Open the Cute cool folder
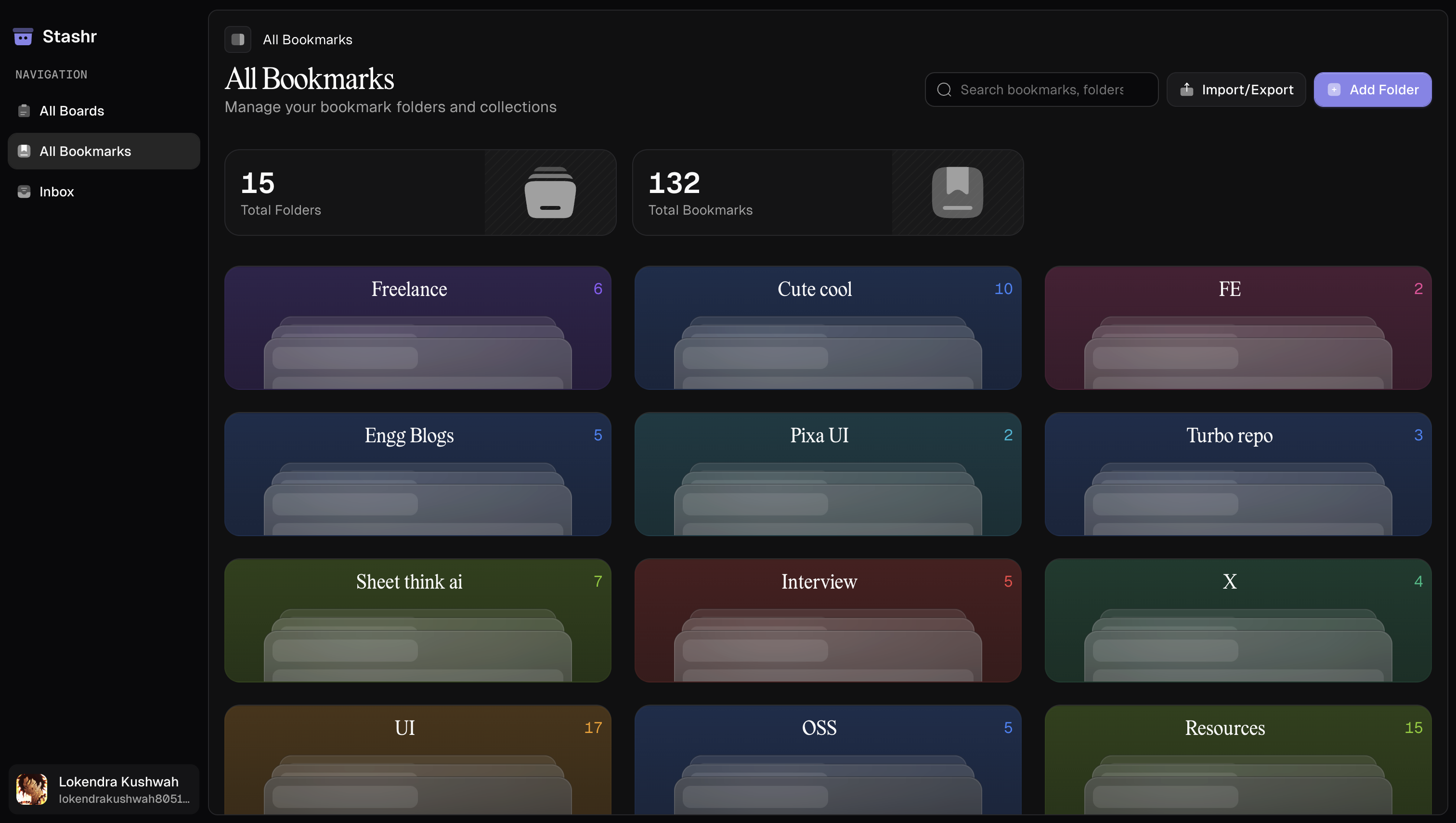The image size is (1456, 823). click(827, 328)
